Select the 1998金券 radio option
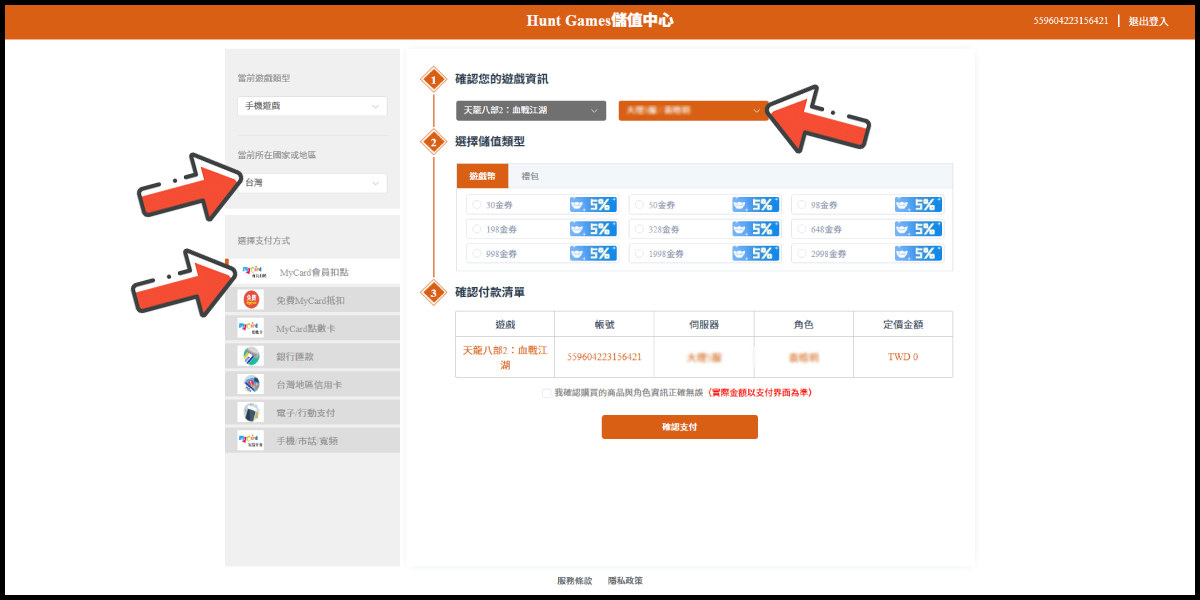The image size is (1200, 600). 638,254
